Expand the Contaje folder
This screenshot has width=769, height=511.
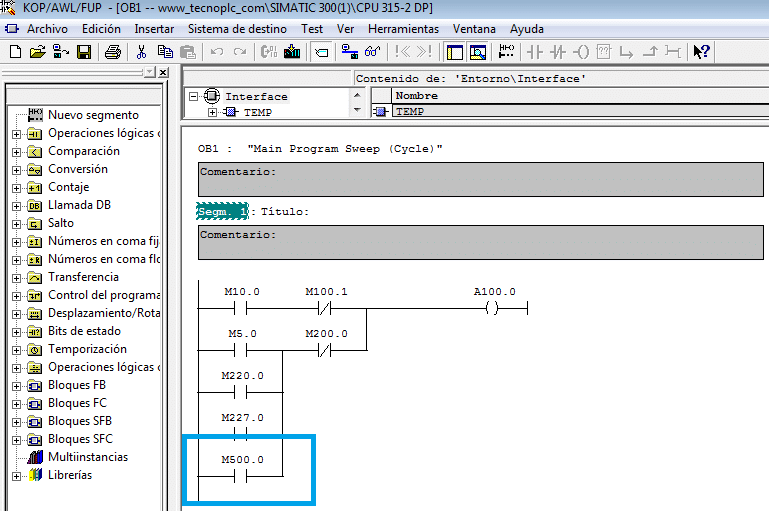point(17,188)
